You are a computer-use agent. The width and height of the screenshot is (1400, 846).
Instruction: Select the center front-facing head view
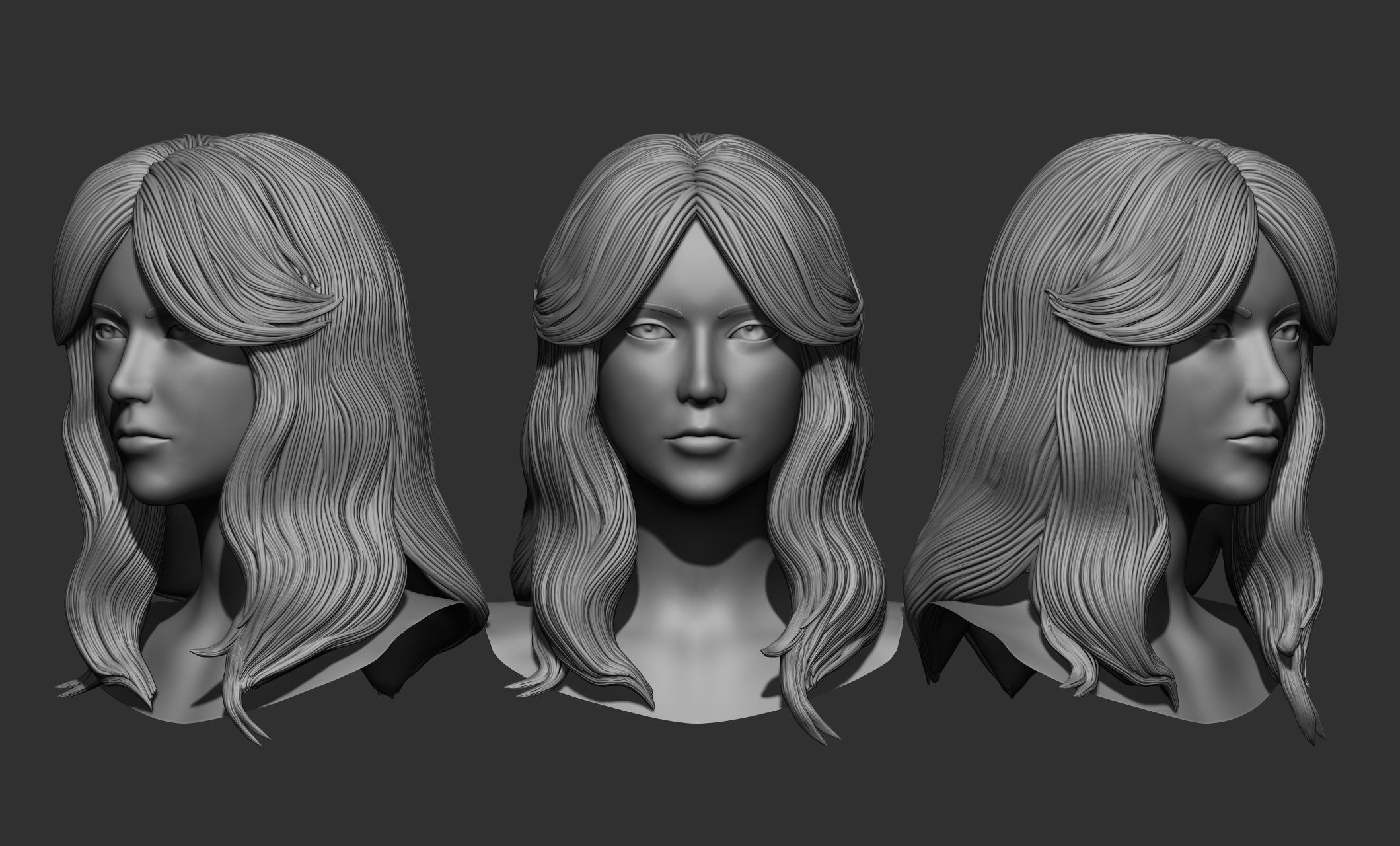click(x=700, y=397)
